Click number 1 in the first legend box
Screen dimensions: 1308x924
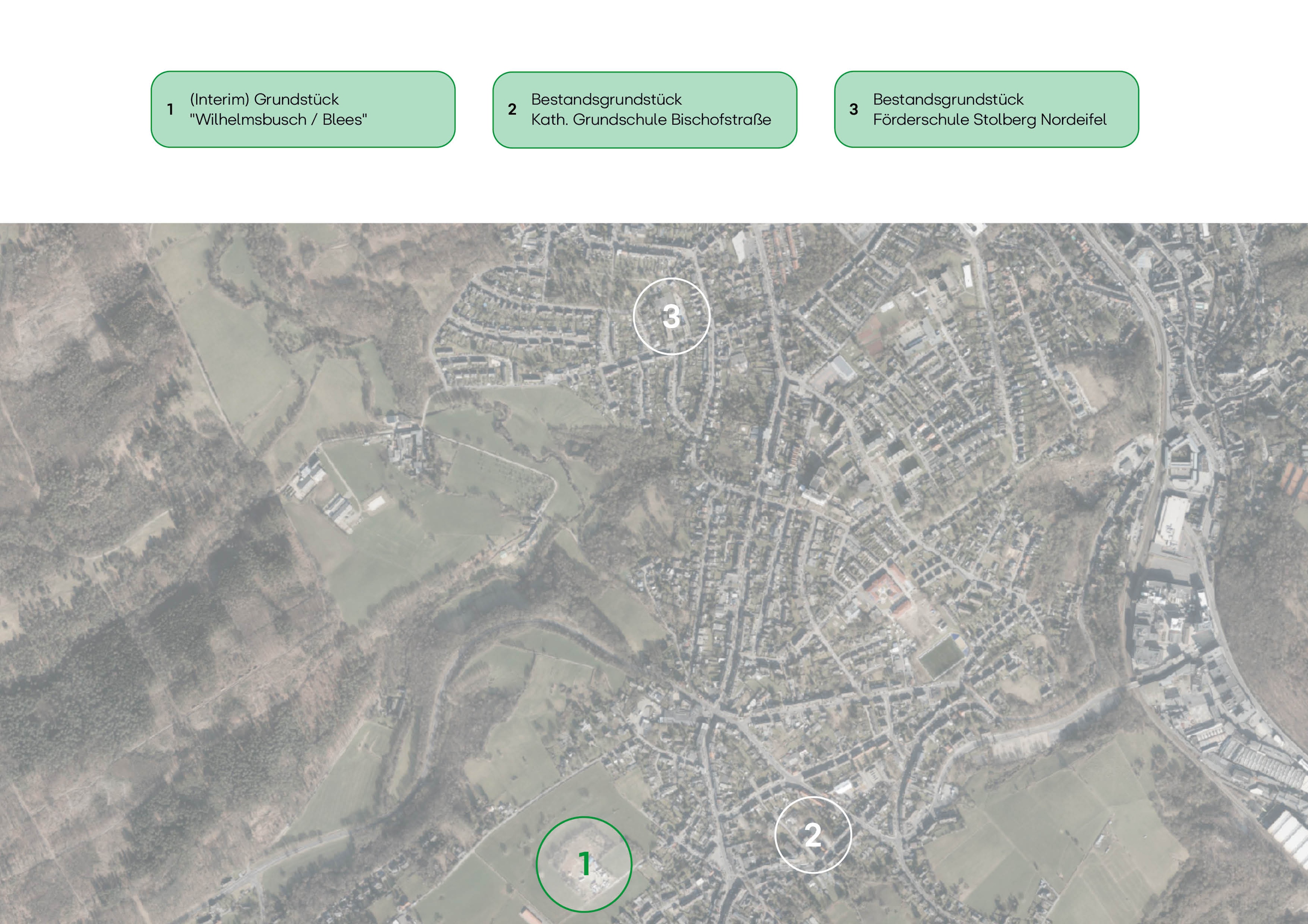coord(170,109)
